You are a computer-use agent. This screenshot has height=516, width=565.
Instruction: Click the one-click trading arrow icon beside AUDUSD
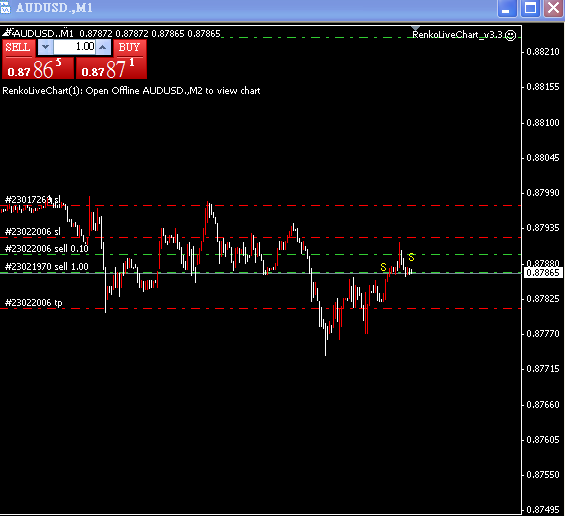(7, 33)
